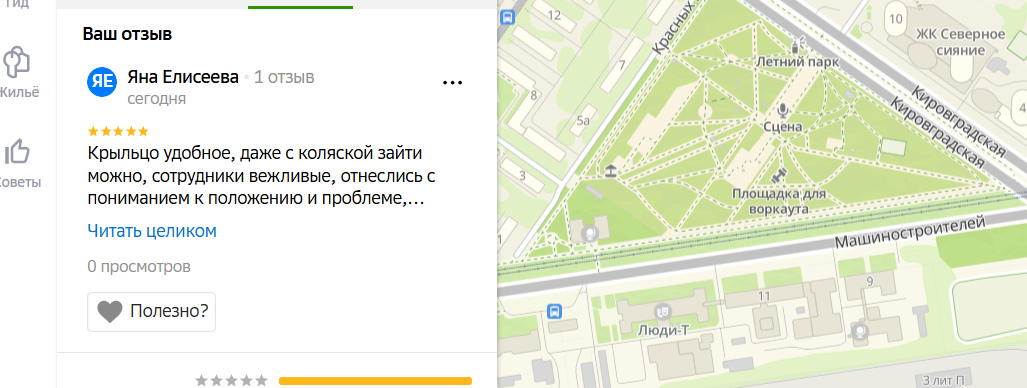Click building number 8 on map
Viewport: 1027px width, 388px height.
pos(534,95)
